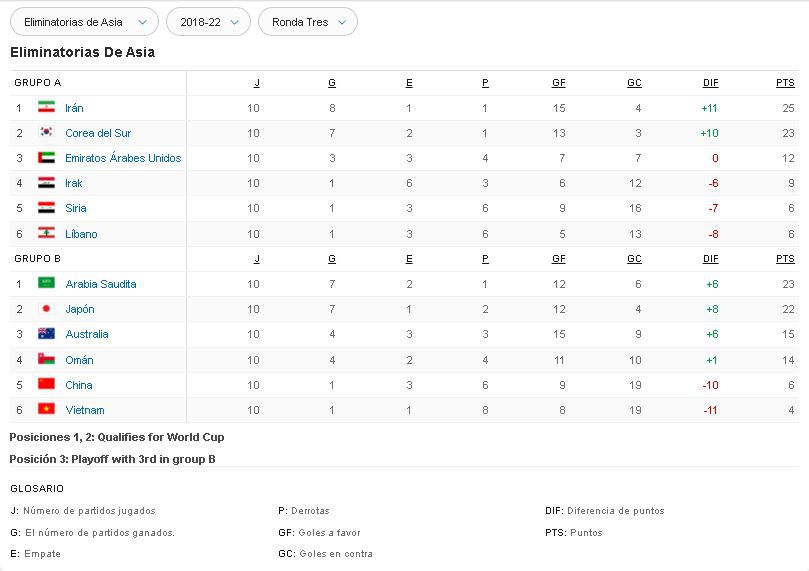Click the 'GLOSARIO' heading

[x=37, y=488]
